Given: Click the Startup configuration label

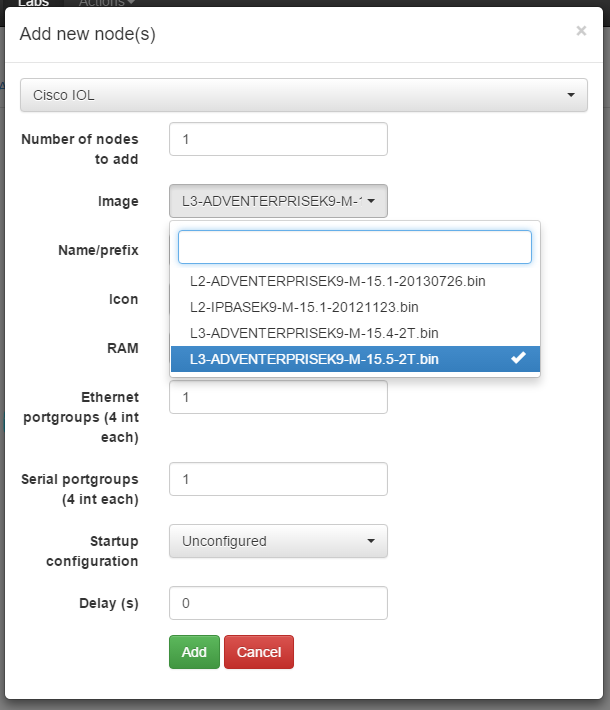Looking at the screenshot, I should coord(92,551).
